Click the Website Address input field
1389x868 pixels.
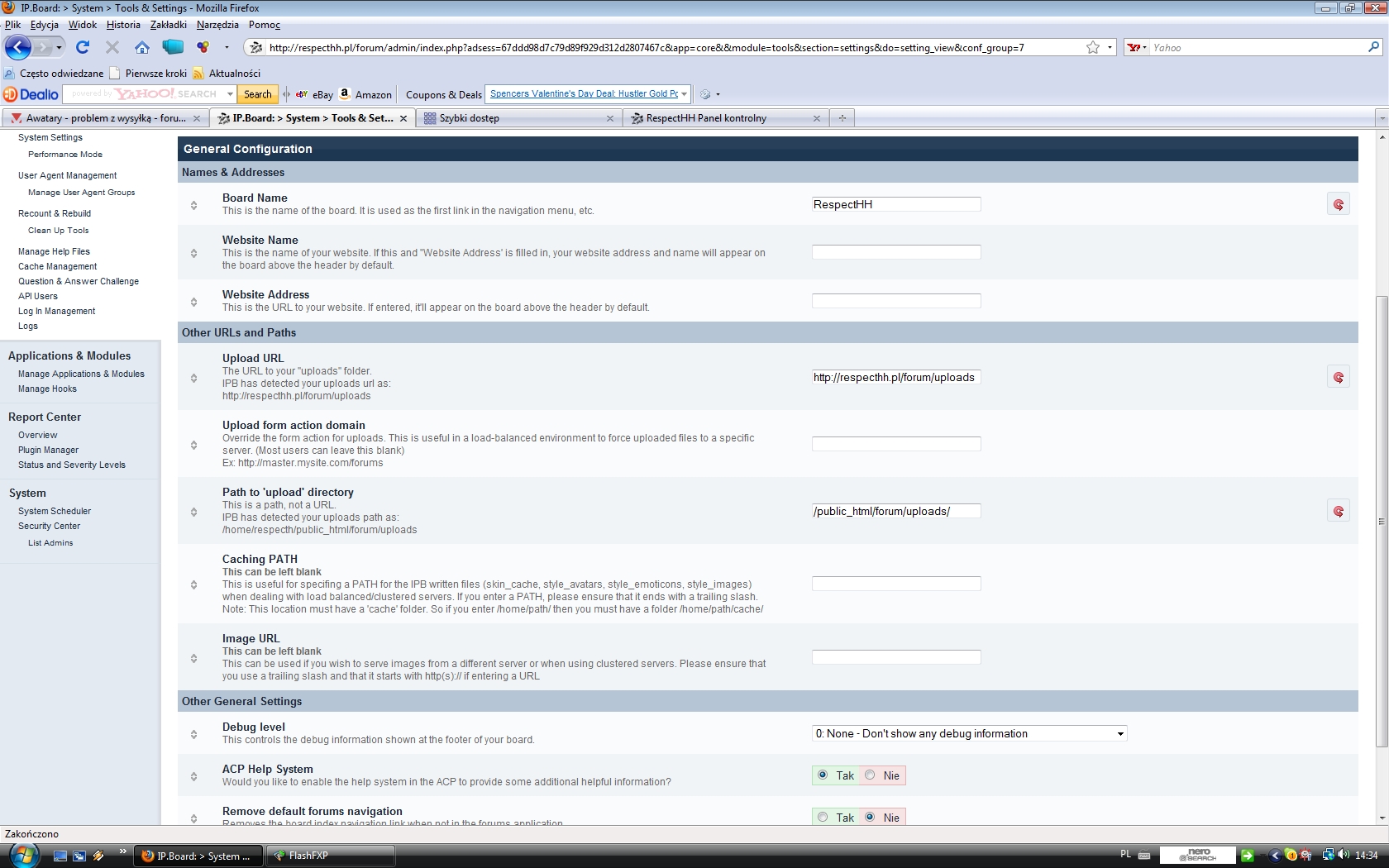click(x=895, y=301)
